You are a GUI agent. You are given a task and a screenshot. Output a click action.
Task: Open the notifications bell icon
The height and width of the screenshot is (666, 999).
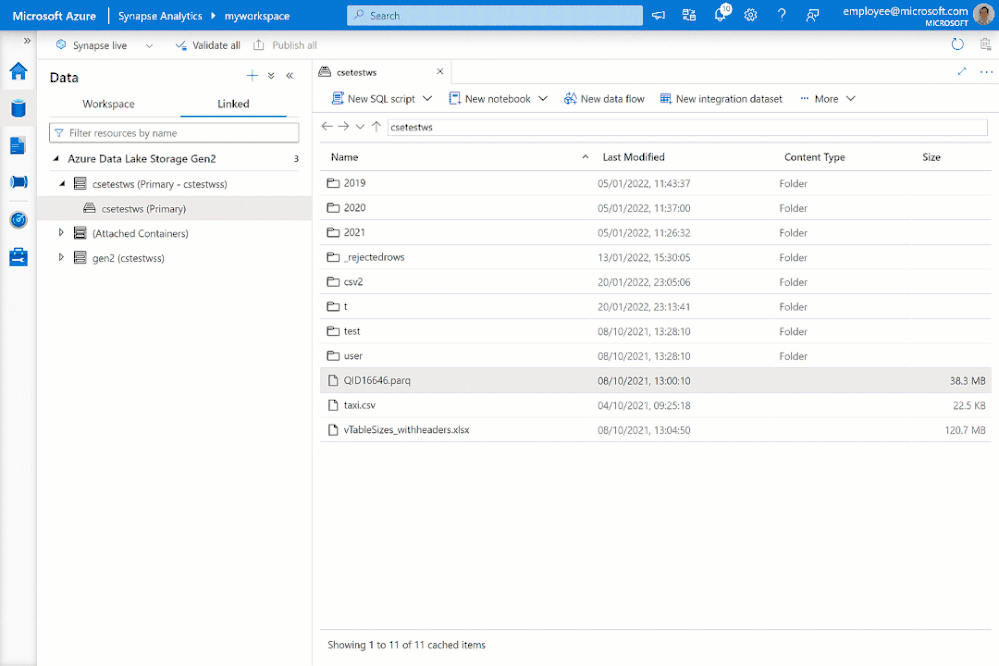[x=721, y=14]
